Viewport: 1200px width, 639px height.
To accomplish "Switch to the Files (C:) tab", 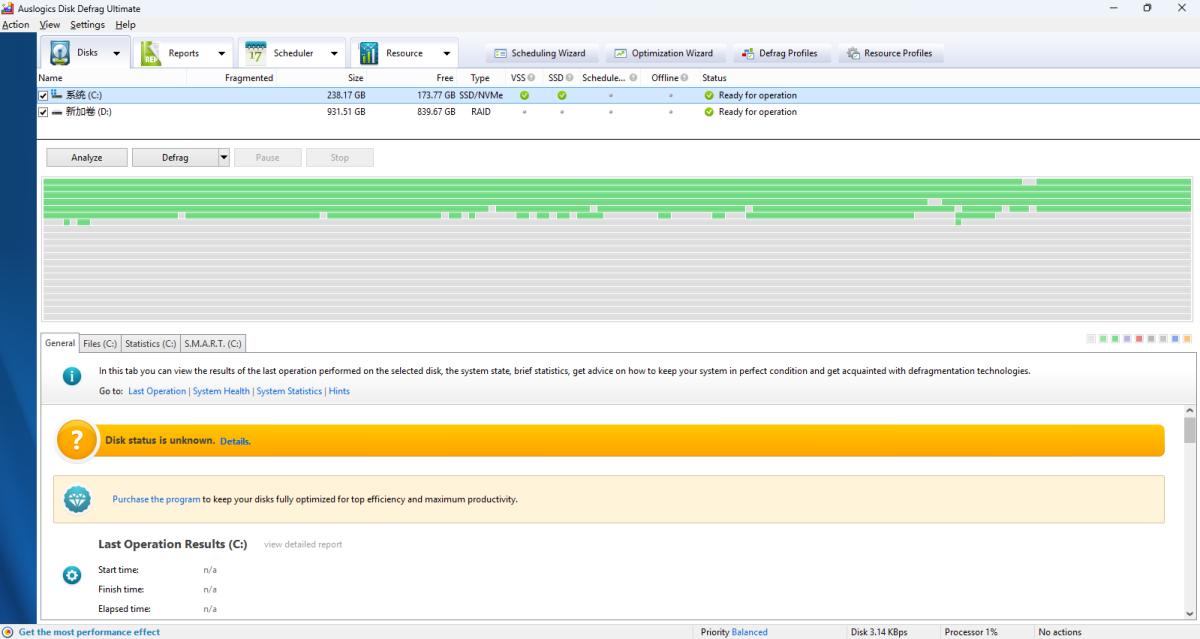I will [x=100, y=343].
